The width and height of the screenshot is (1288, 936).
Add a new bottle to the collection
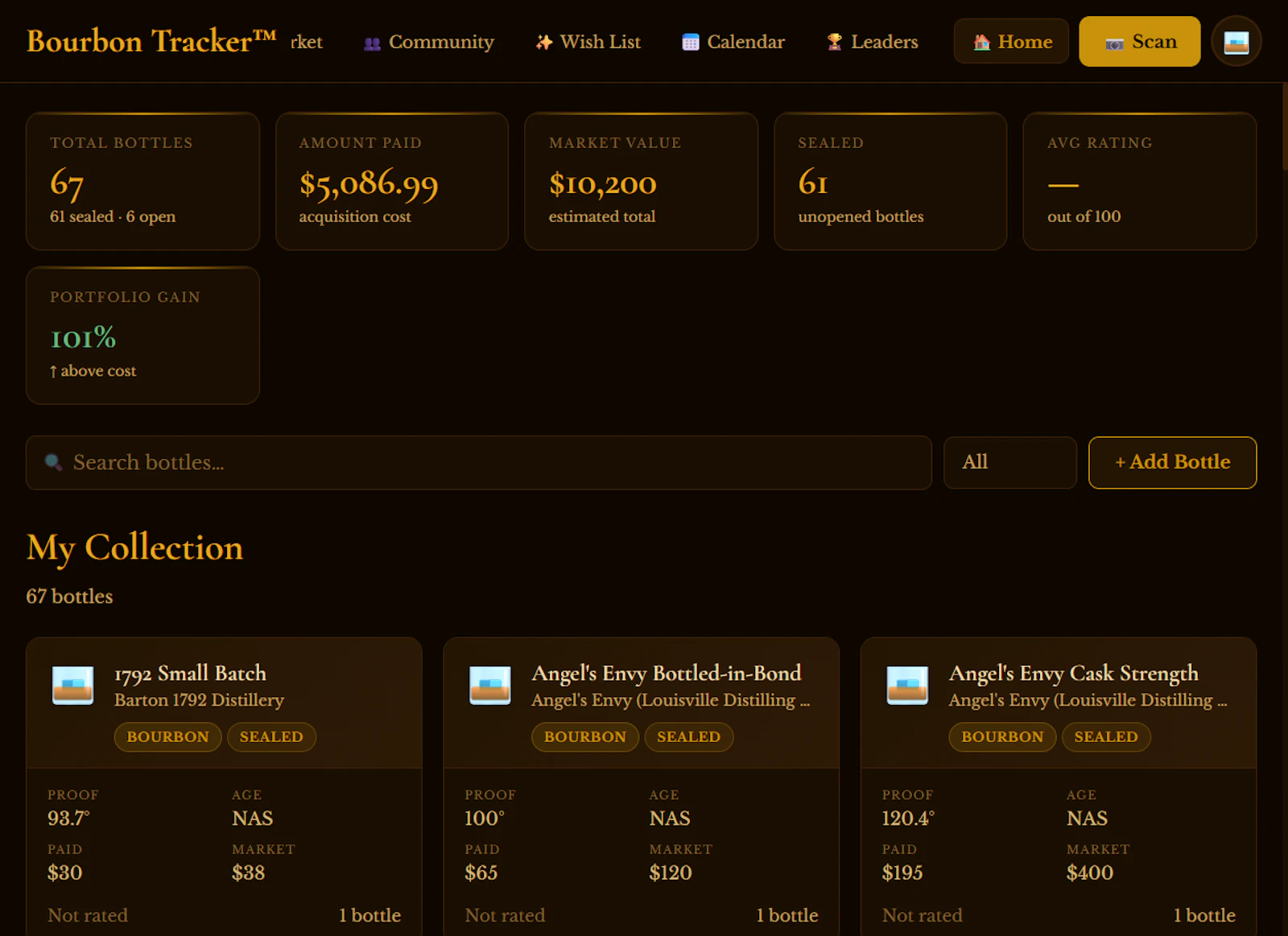(1173, 463)
